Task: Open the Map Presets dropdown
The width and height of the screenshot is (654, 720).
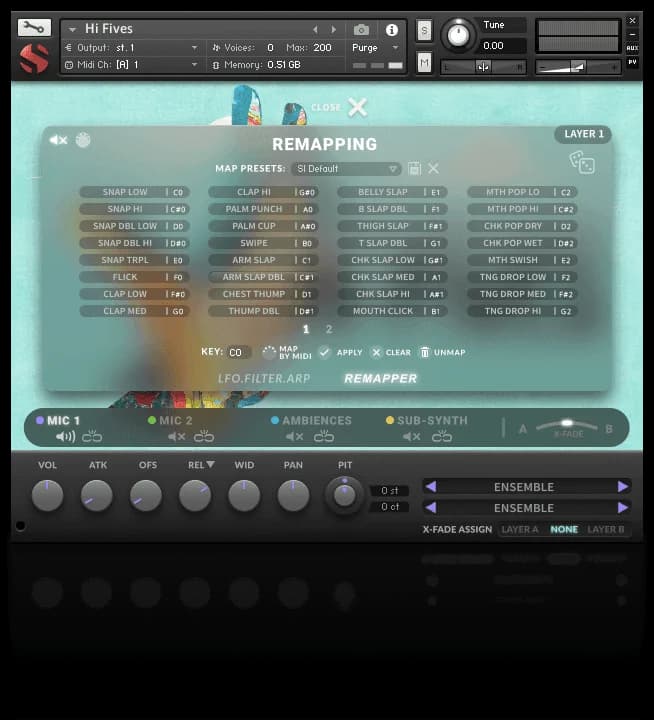Action: tap(346, 169)
